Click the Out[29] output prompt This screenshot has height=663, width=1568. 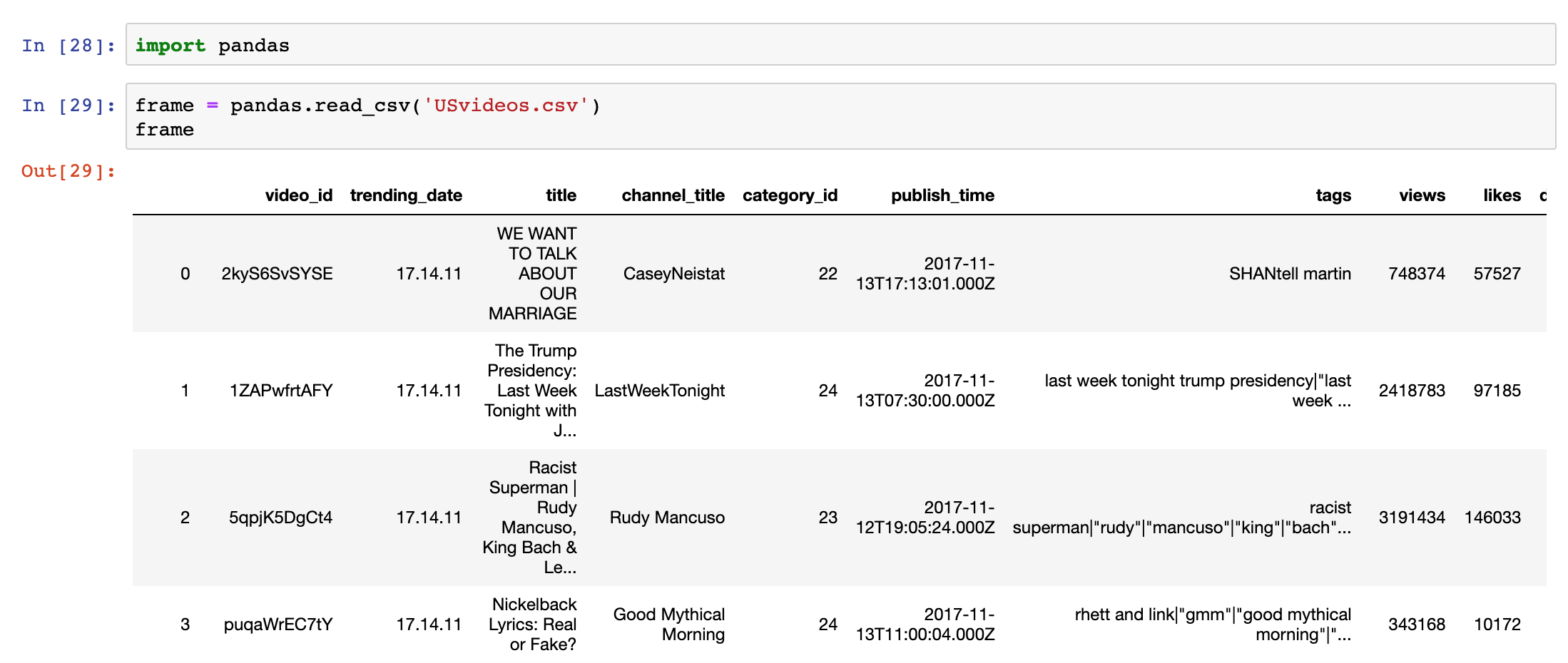[68, 171]
